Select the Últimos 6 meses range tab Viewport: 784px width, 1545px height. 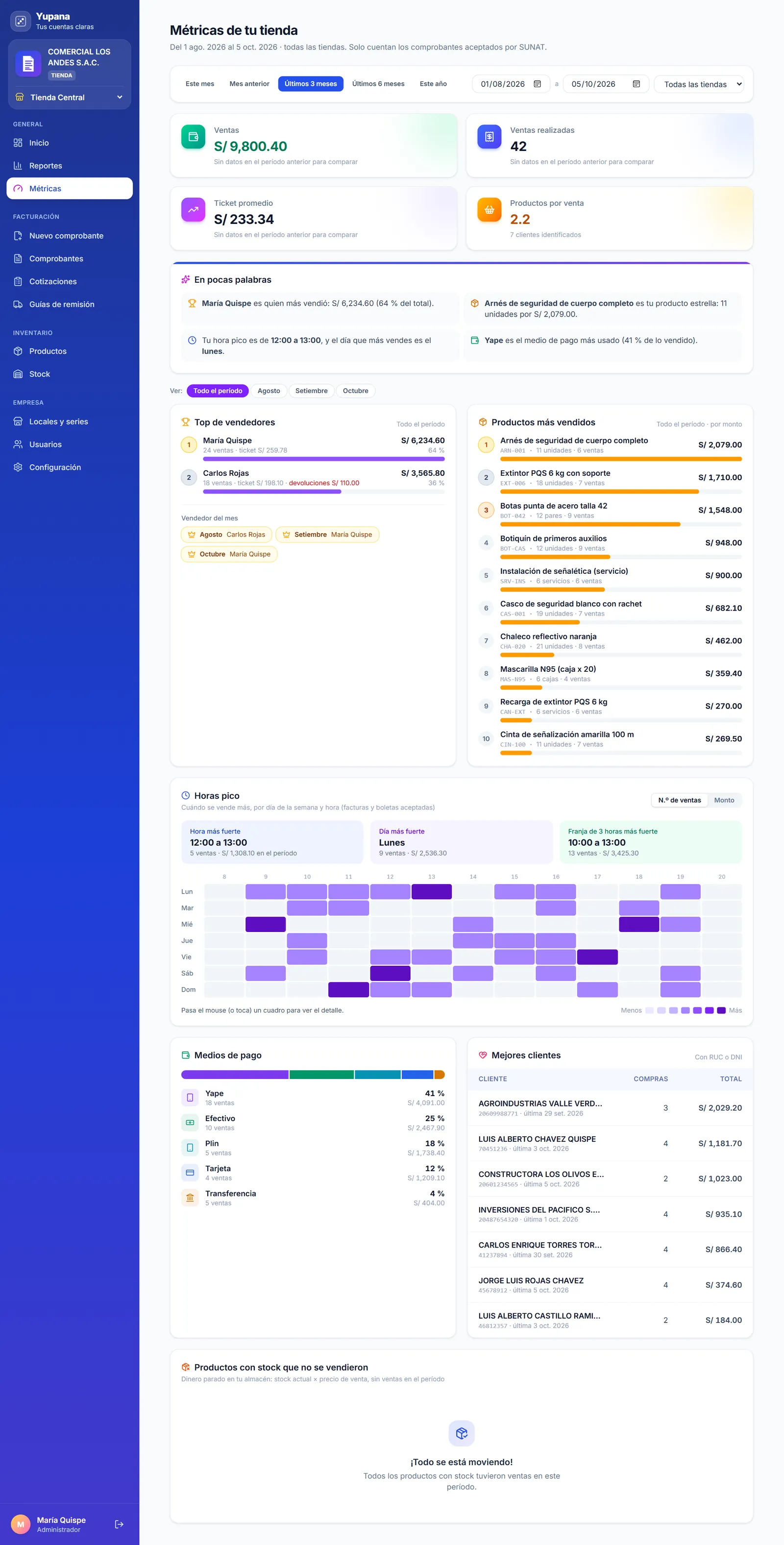pos(378,84)
